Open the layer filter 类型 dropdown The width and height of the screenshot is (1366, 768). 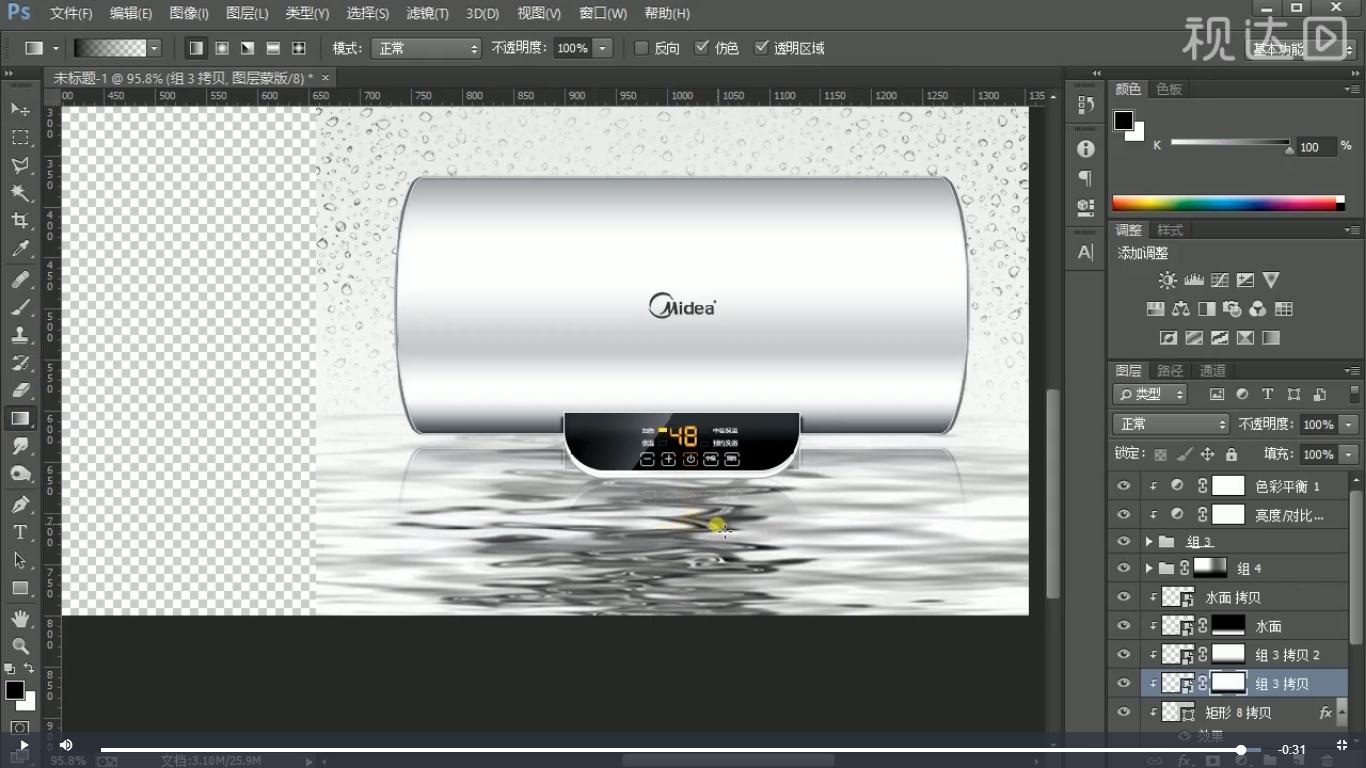pyautogui.click(x=1150, y=394)
